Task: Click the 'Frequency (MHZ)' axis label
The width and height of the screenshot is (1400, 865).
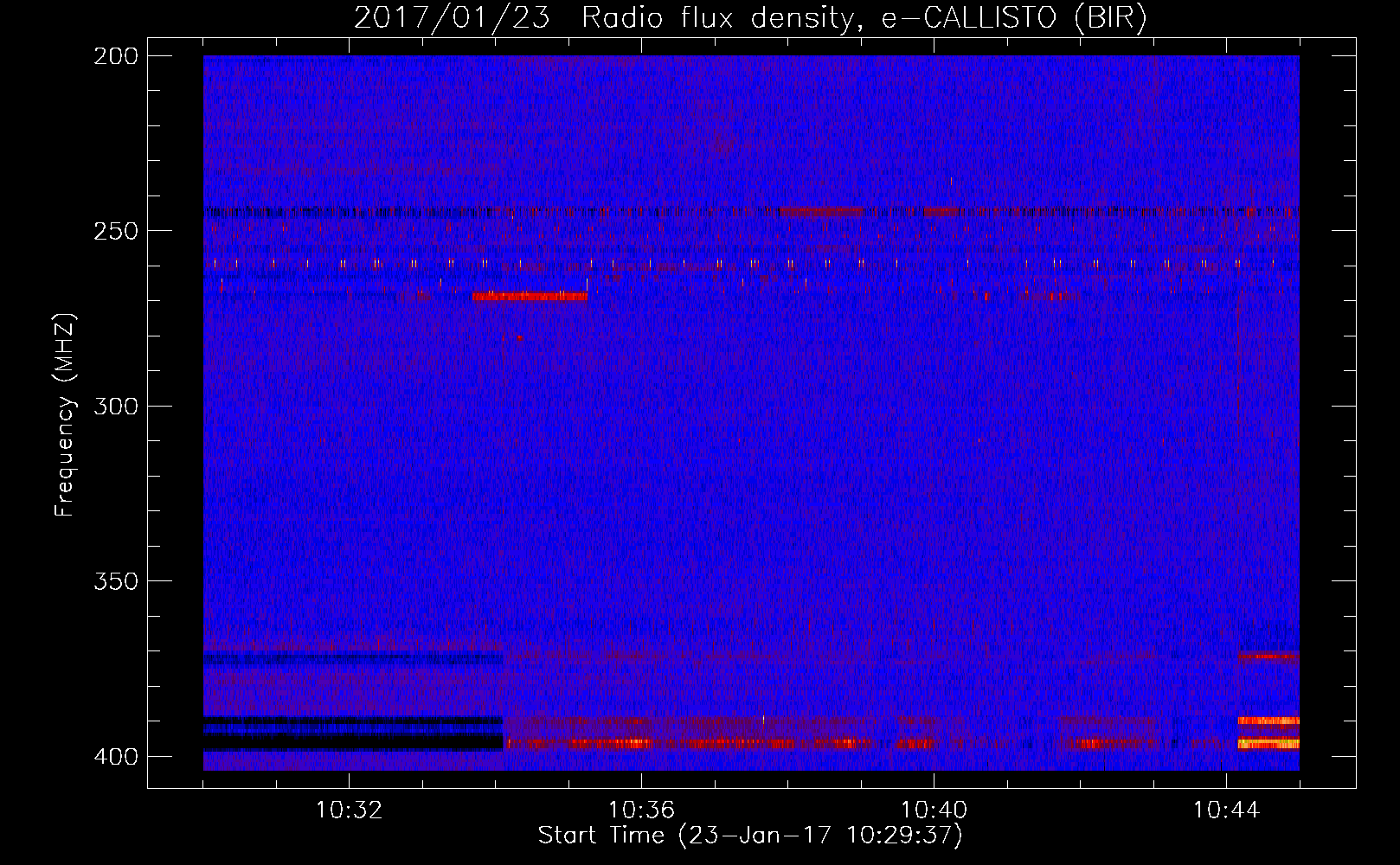Action: [65, 414]
